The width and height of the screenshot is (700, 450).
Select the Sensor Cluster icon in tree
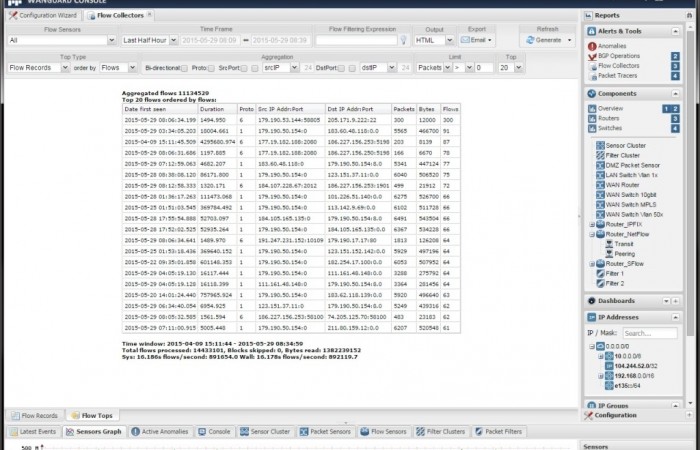[600, 146]
